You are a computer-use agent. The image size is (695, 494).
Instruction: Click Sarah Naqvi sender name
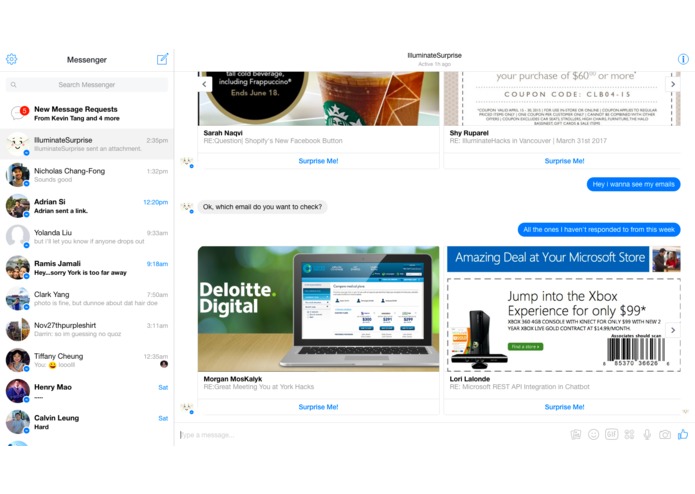223,133
